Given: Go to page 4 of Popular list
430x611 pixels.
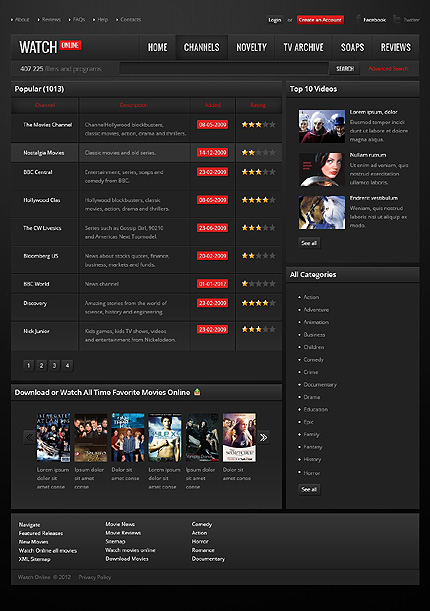Looking at the screenshot, I should click(x=67, y=365).
